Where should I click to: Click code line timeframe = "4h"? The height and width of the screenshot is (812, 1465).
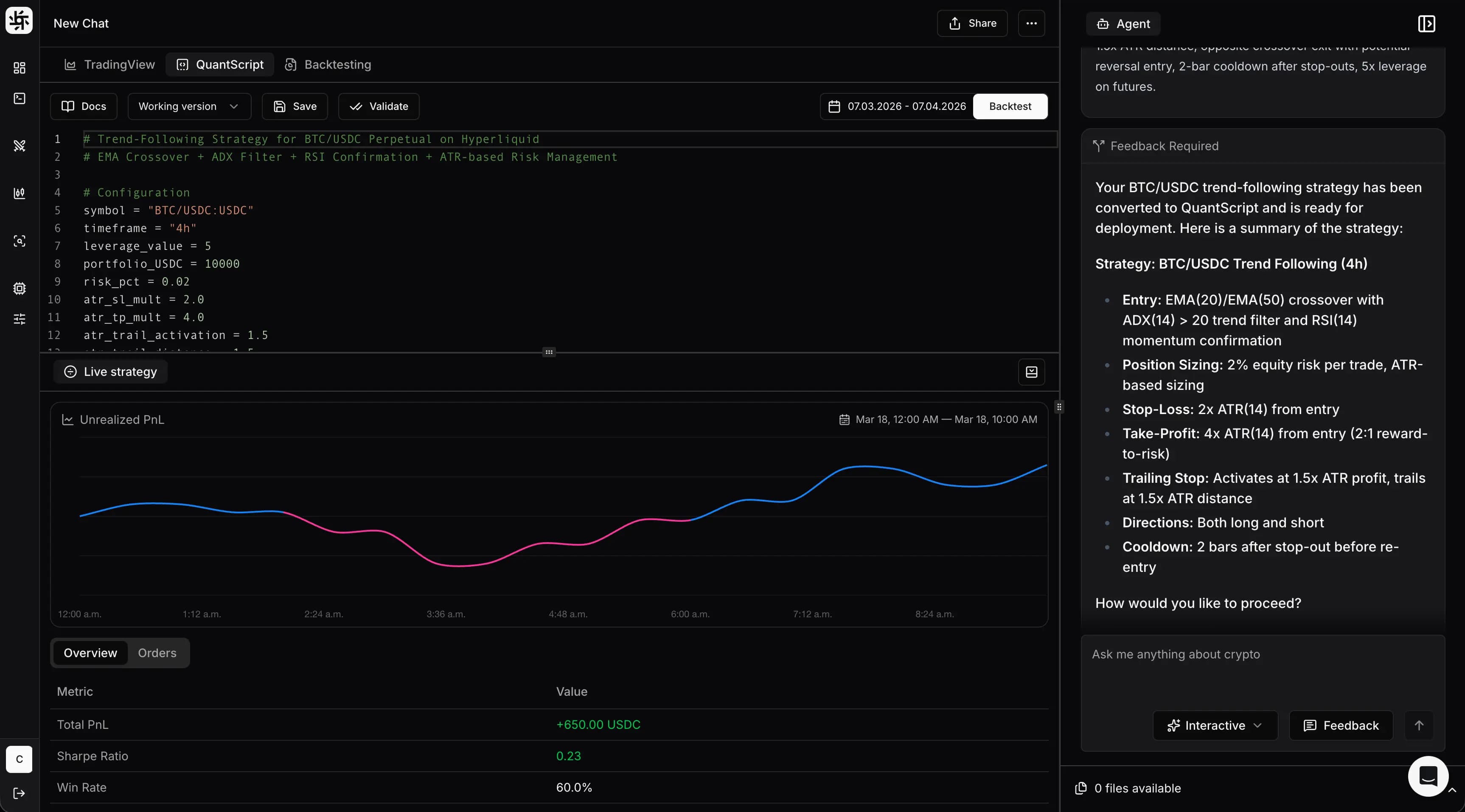click(140, 228)
